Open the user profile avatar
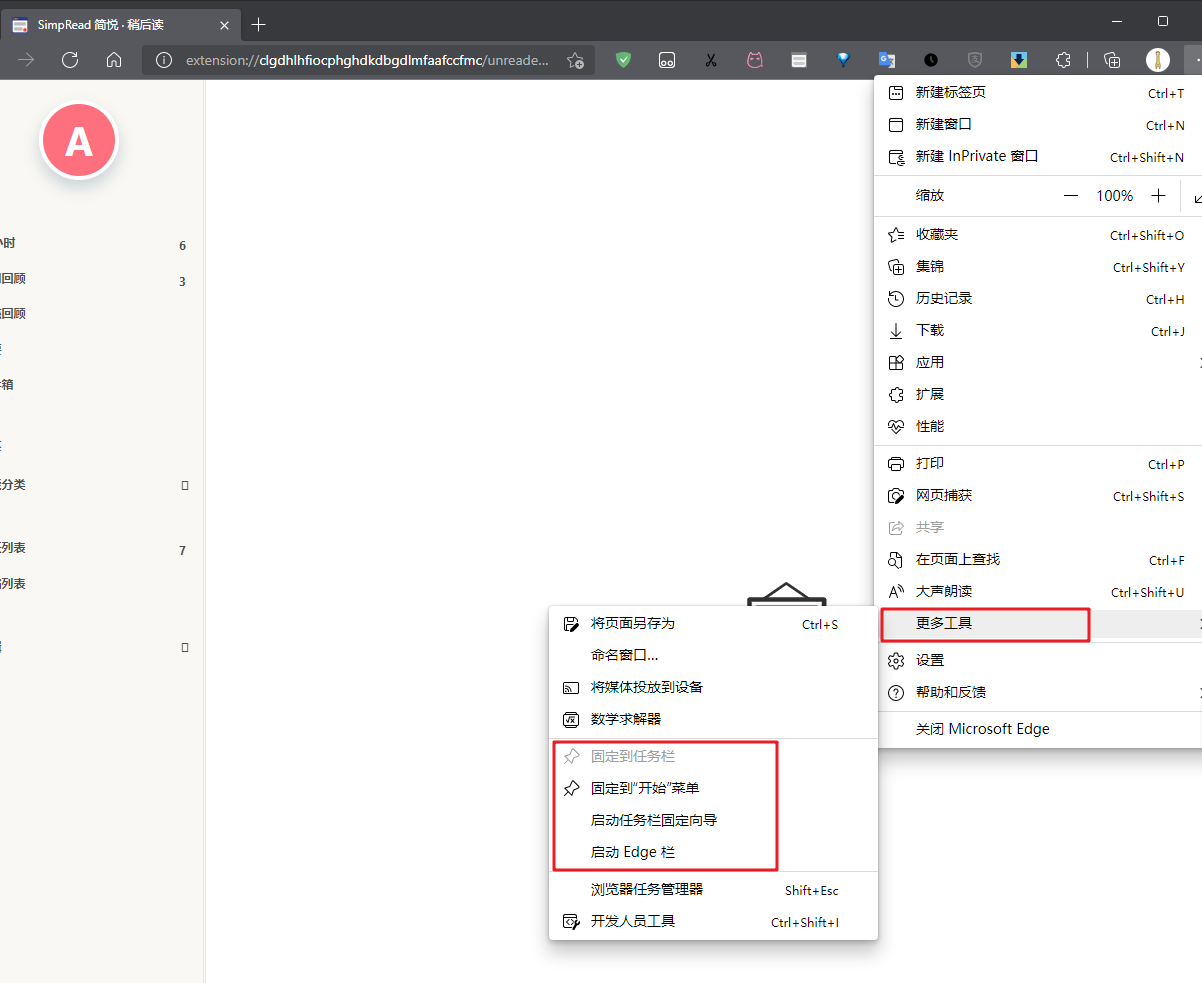 (1157, 60)
